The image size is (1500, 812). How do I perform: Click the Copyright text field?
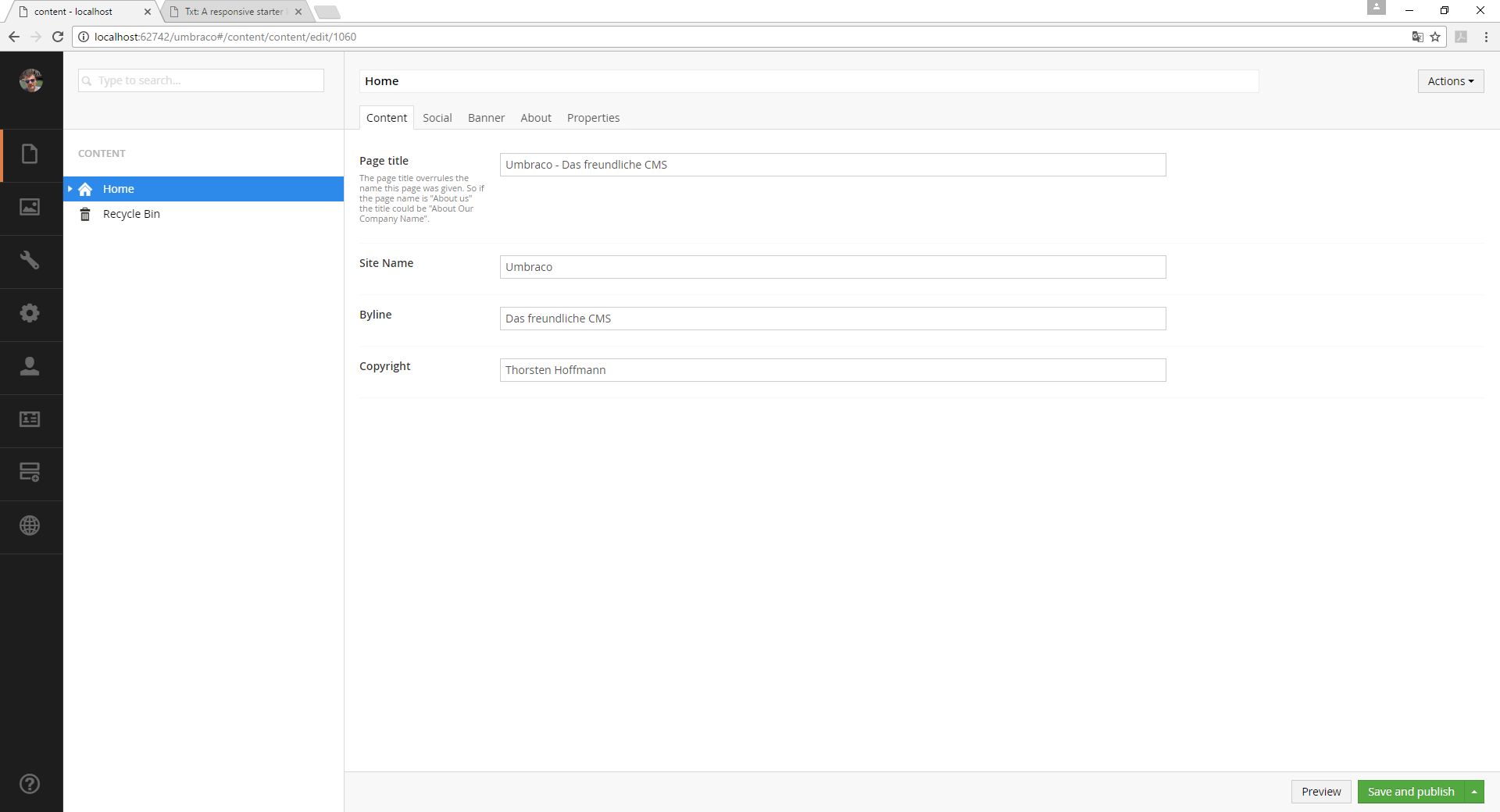[832, 370]
